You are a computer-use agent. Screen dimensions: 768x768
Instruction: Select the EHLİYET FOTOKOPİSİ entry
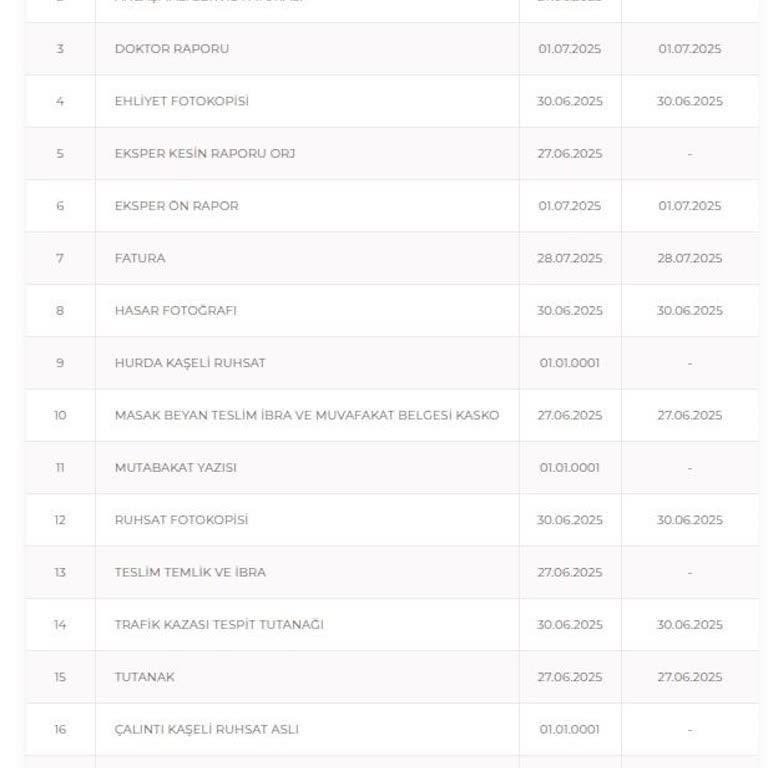pos(181,101)
